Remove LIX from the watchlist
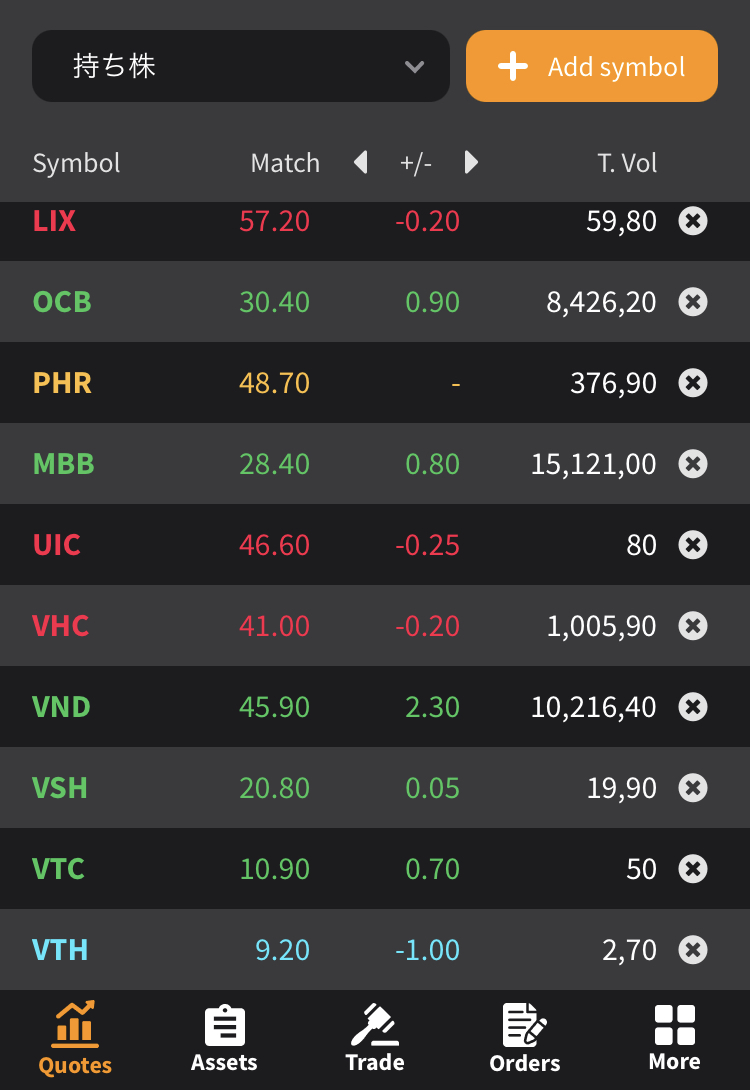Viewport: 750px width, 1090px height. coord(693,221)
